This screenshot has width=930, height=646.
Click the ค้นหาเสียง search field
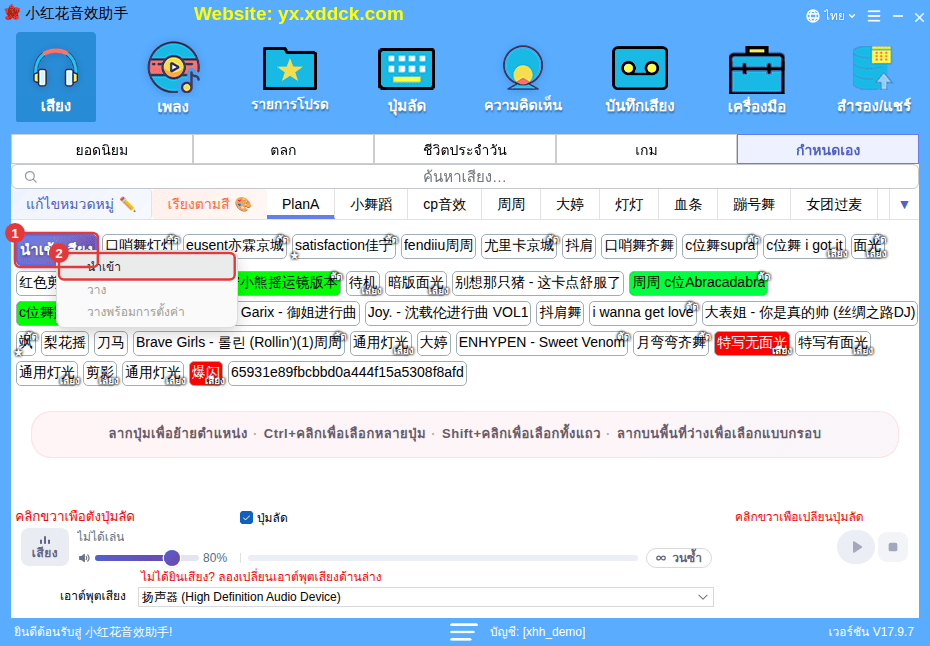pos(465,177)
